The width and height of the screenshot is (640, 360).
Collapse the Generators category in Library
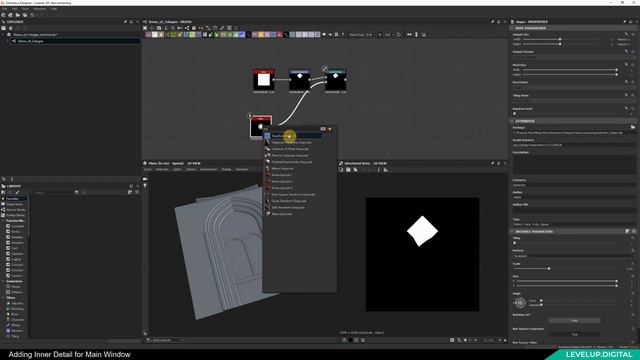click(3, 281)
